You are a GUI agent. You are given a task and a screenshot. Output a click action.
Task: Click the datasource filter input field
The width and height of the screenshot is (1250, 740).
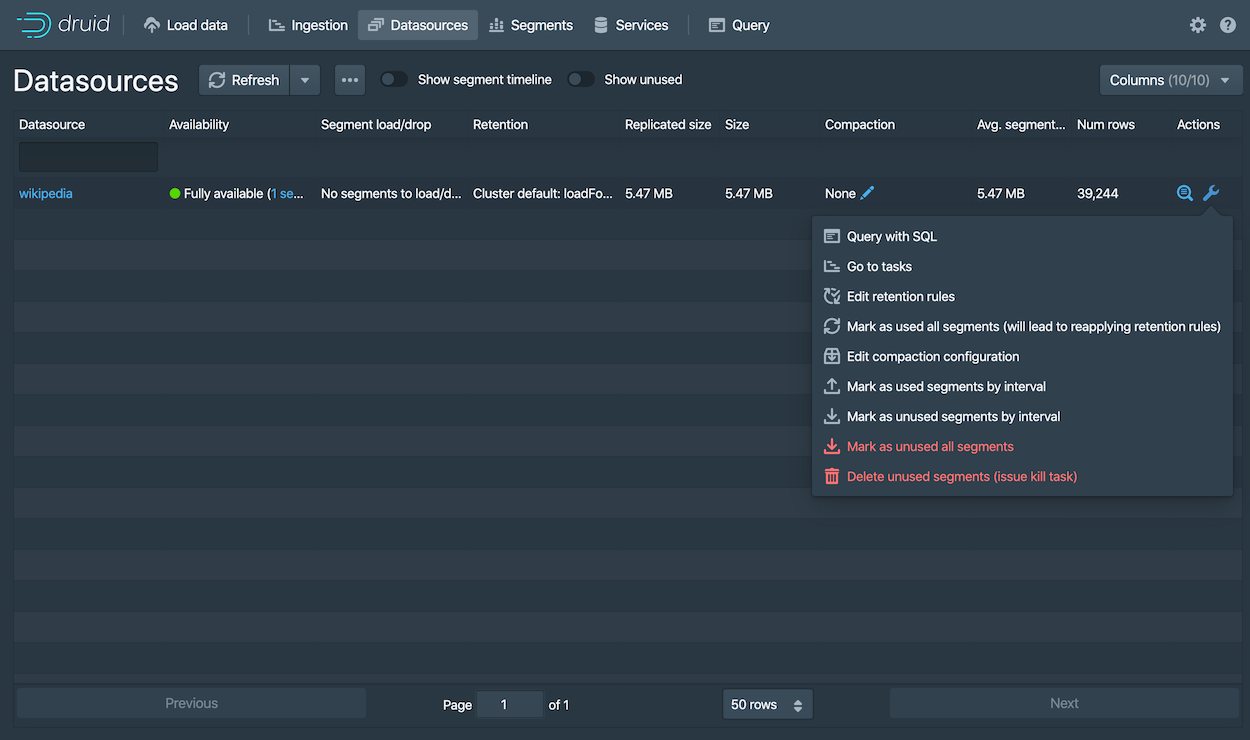(88, 156)
